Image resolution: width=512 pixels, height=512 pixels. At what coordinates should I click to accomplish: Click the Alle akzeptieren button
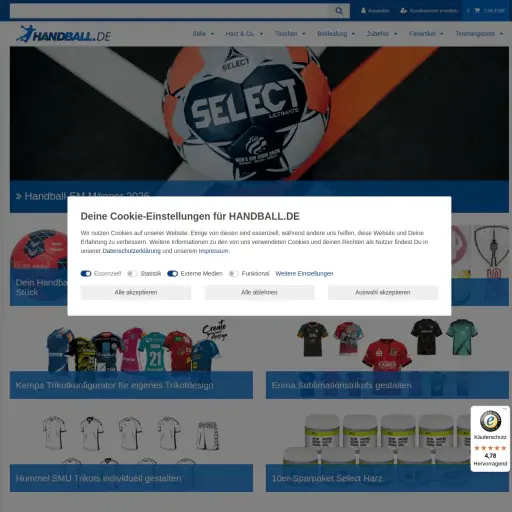point(136,293)
